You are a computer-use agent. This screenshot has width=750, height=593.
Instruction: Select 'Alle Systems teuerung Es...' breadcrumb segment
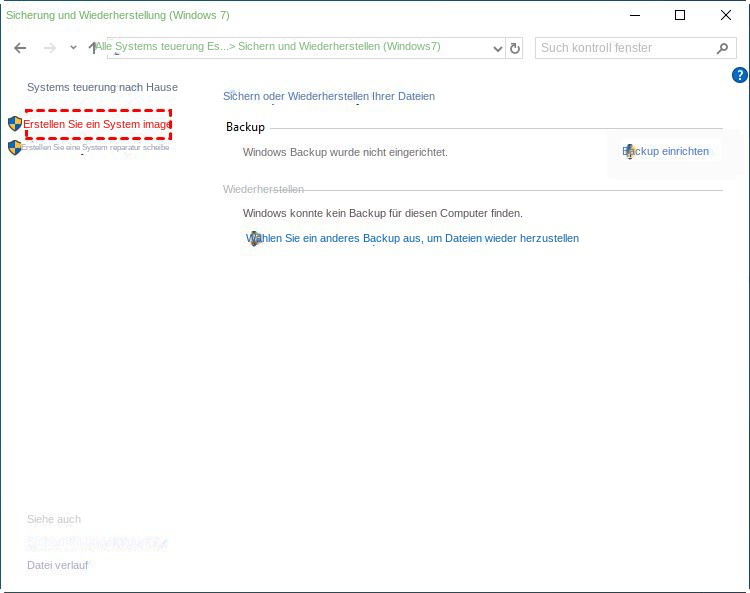(x=162, y=46)
